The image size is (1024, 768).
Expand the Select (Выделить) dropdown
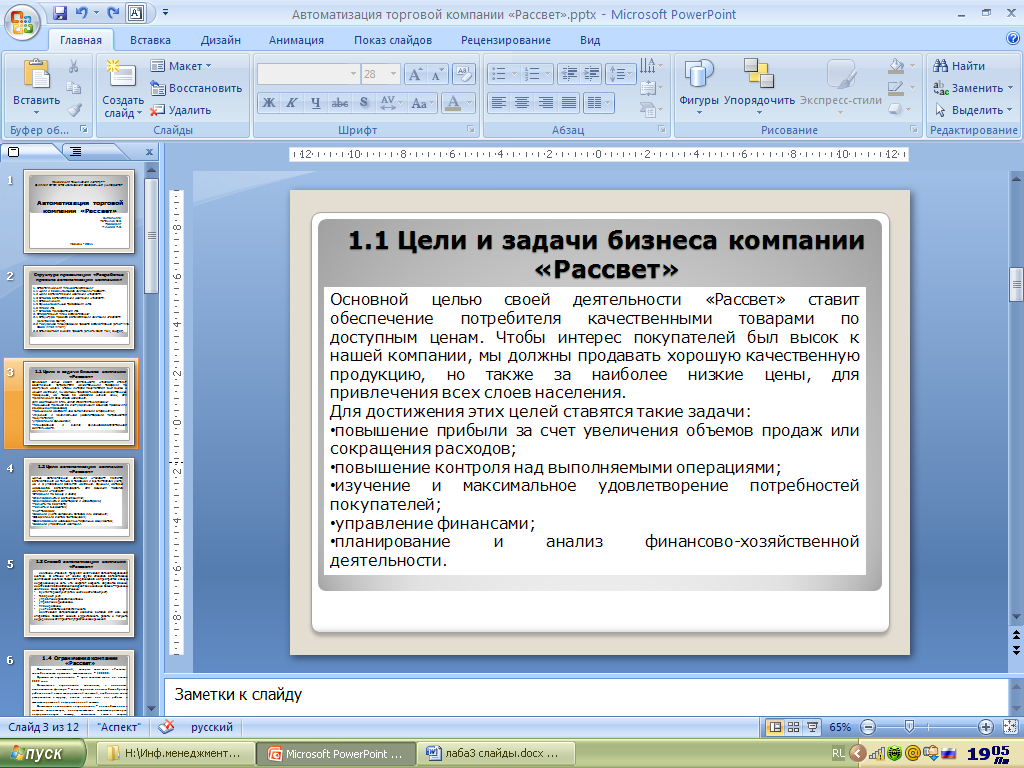pos(1009,110)
